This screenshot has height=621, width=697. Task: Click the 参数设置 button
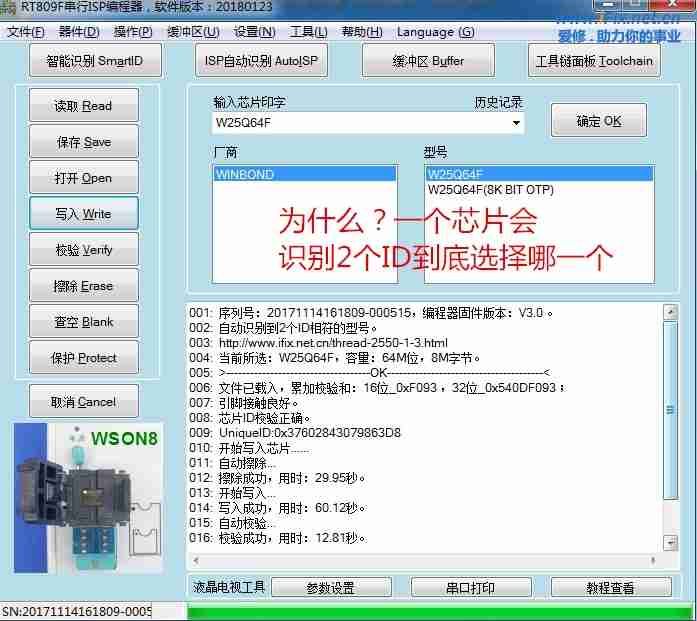[331, 588]
